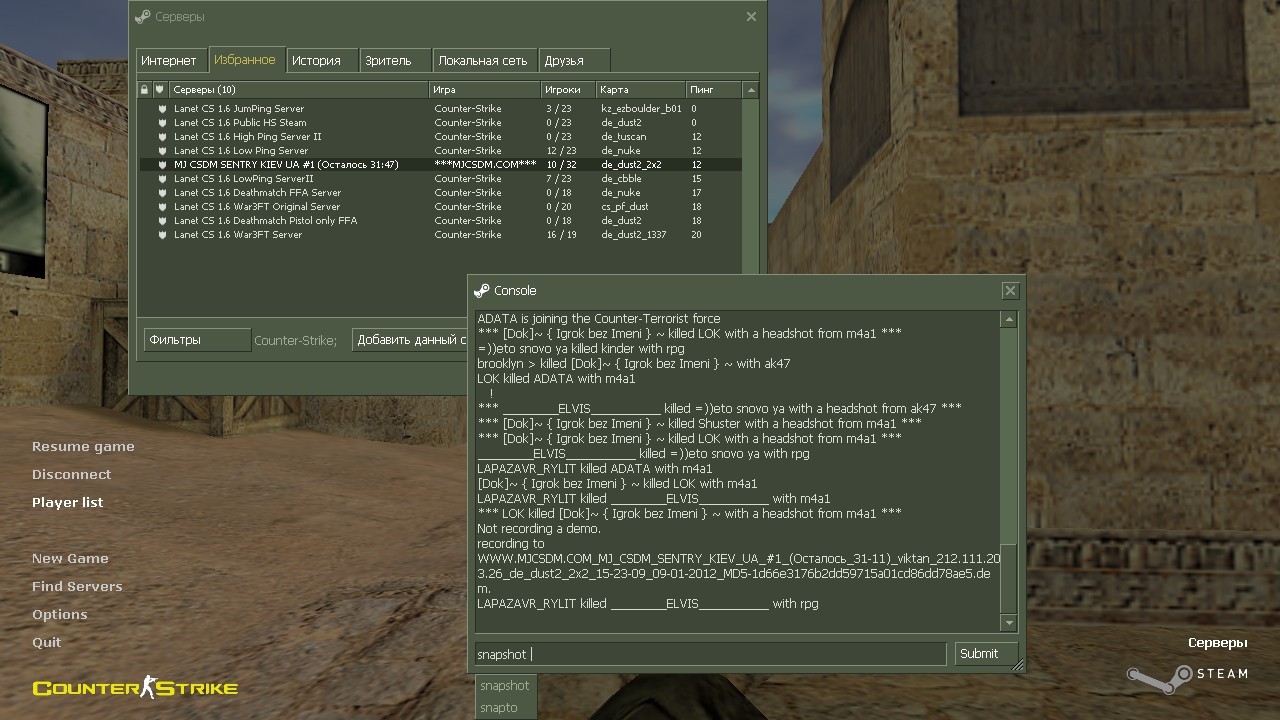Select MJ CSDM SENTRY KIEV UA #1 server
Screen dimensions: 1280x720
286,165
